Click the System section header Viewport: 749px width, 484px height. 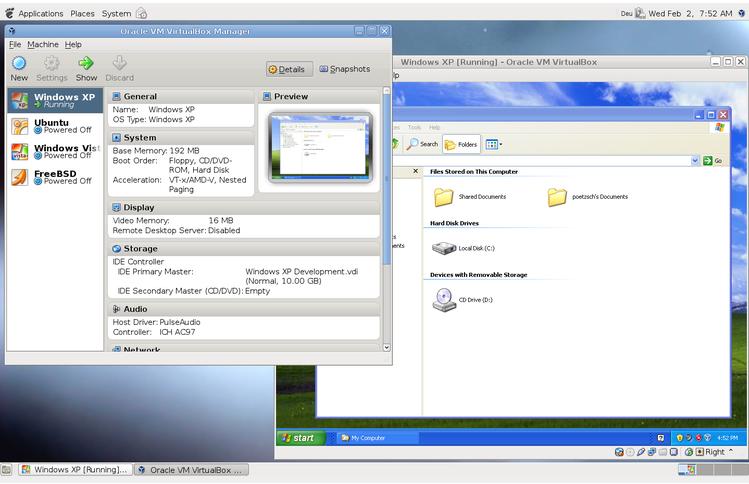182,138
